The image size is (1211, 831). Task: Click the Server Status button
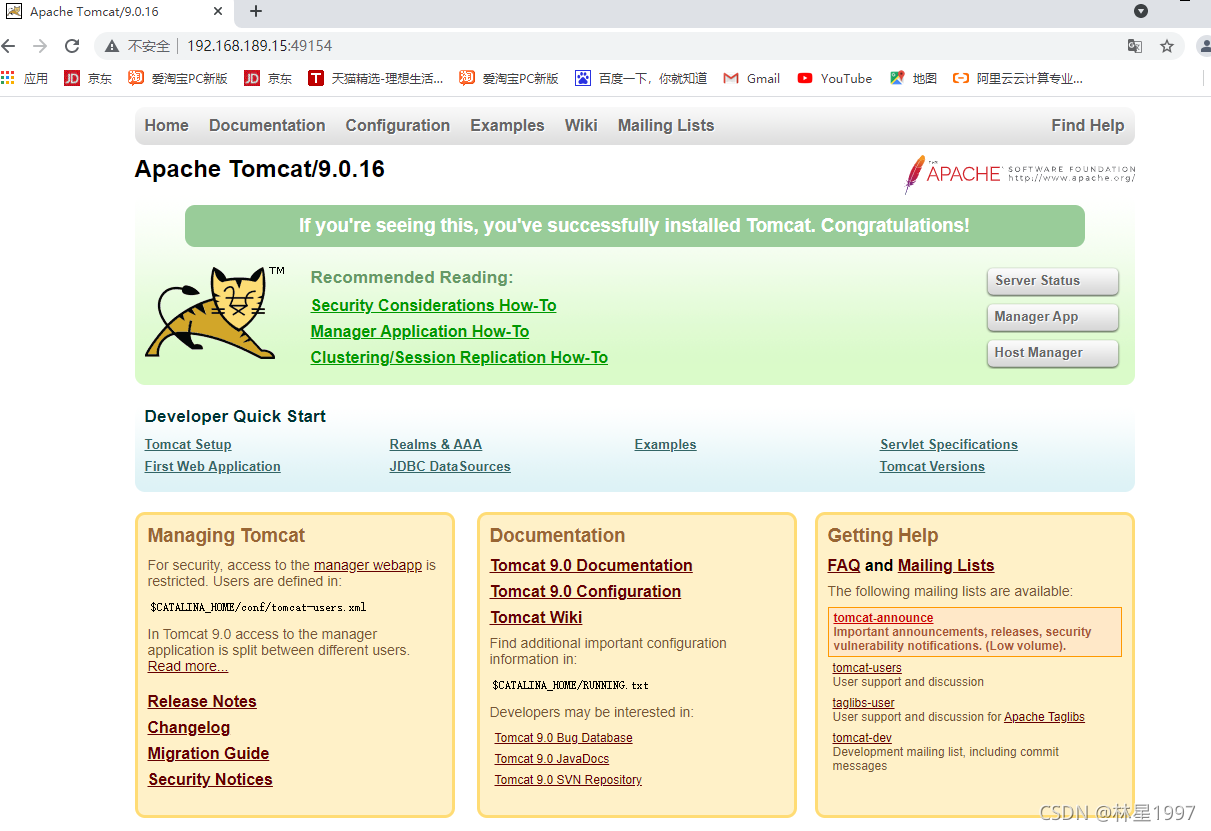(x=1052, y=281)
